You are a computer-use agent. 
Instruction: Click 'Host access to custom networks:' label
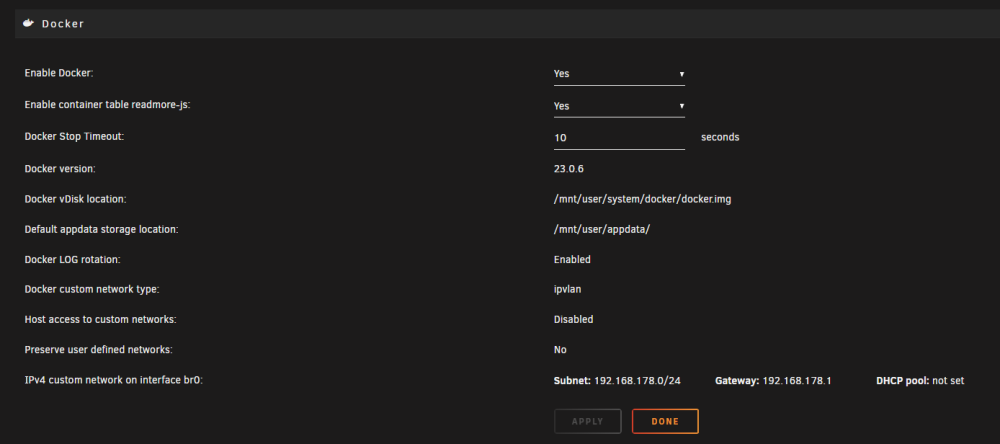[x=100, y=319]
